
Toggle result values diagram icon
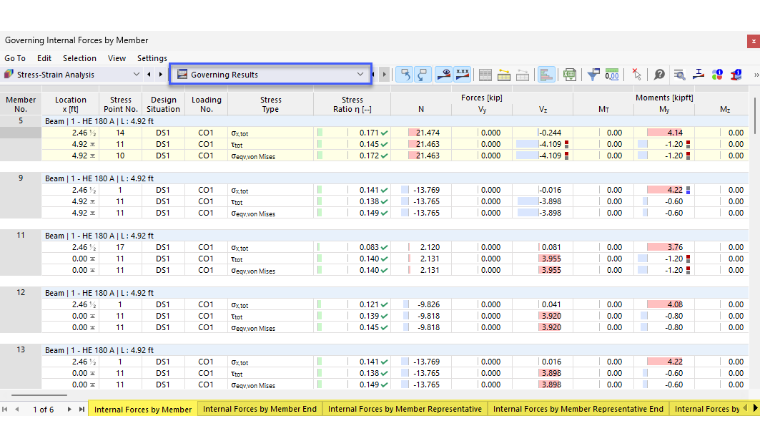pyautogui.click(x=462, y=75)
